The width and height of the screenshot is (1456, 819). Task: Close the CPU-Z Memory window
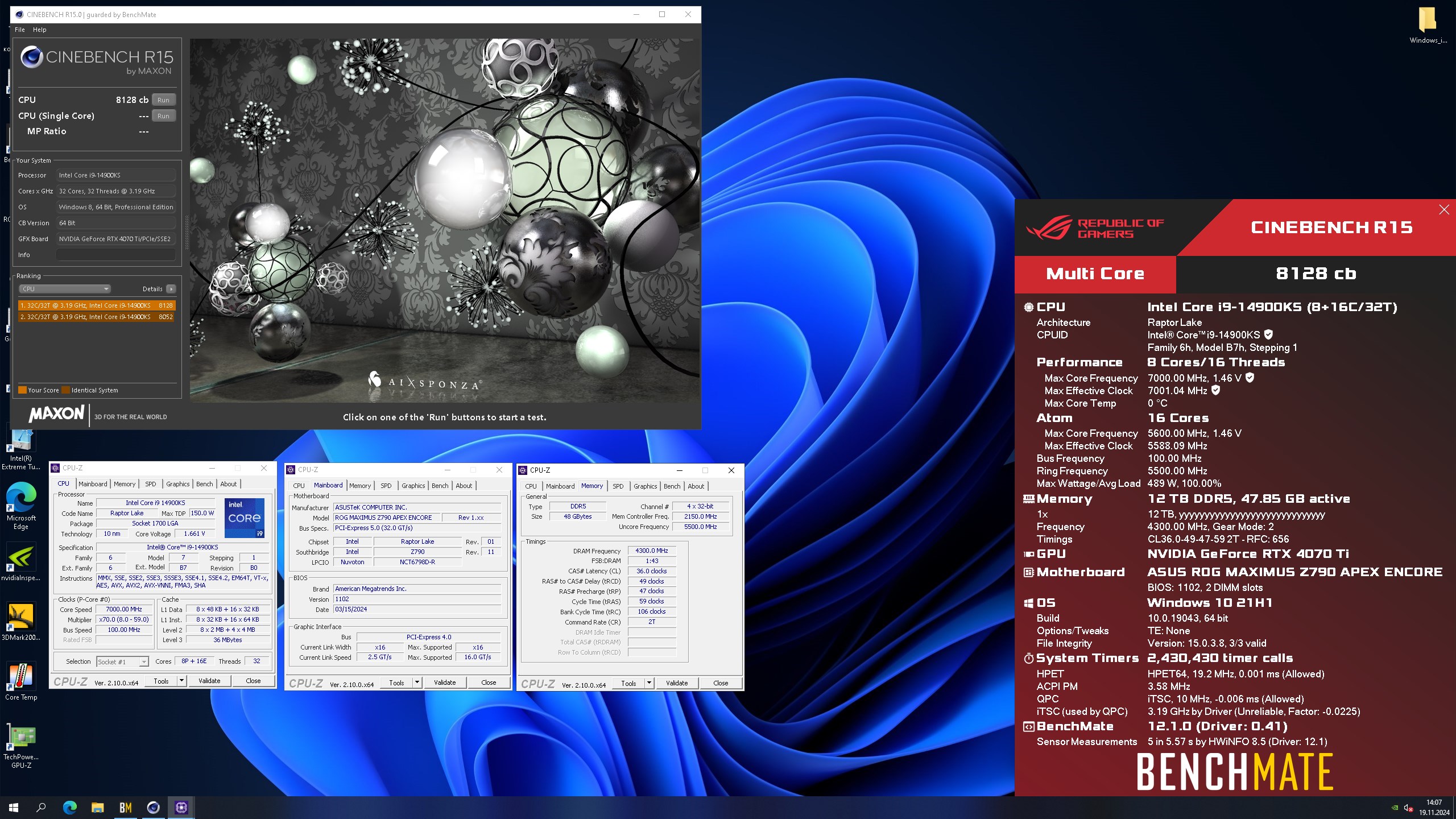coord(731,470)
